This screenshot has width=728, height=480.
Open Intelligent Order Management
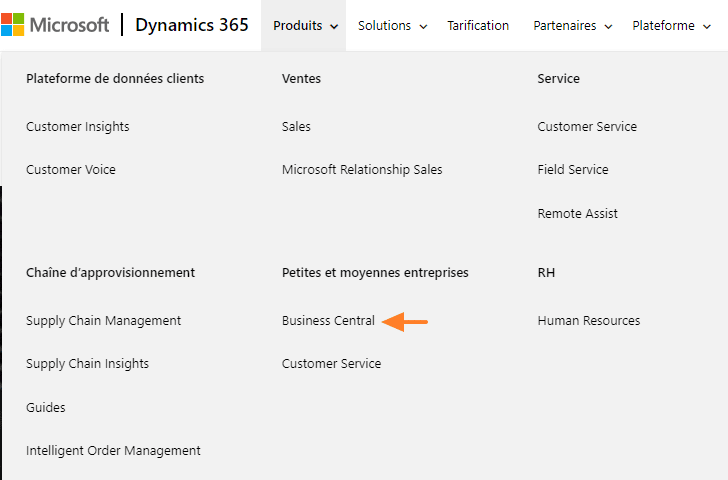pos(113,451)
